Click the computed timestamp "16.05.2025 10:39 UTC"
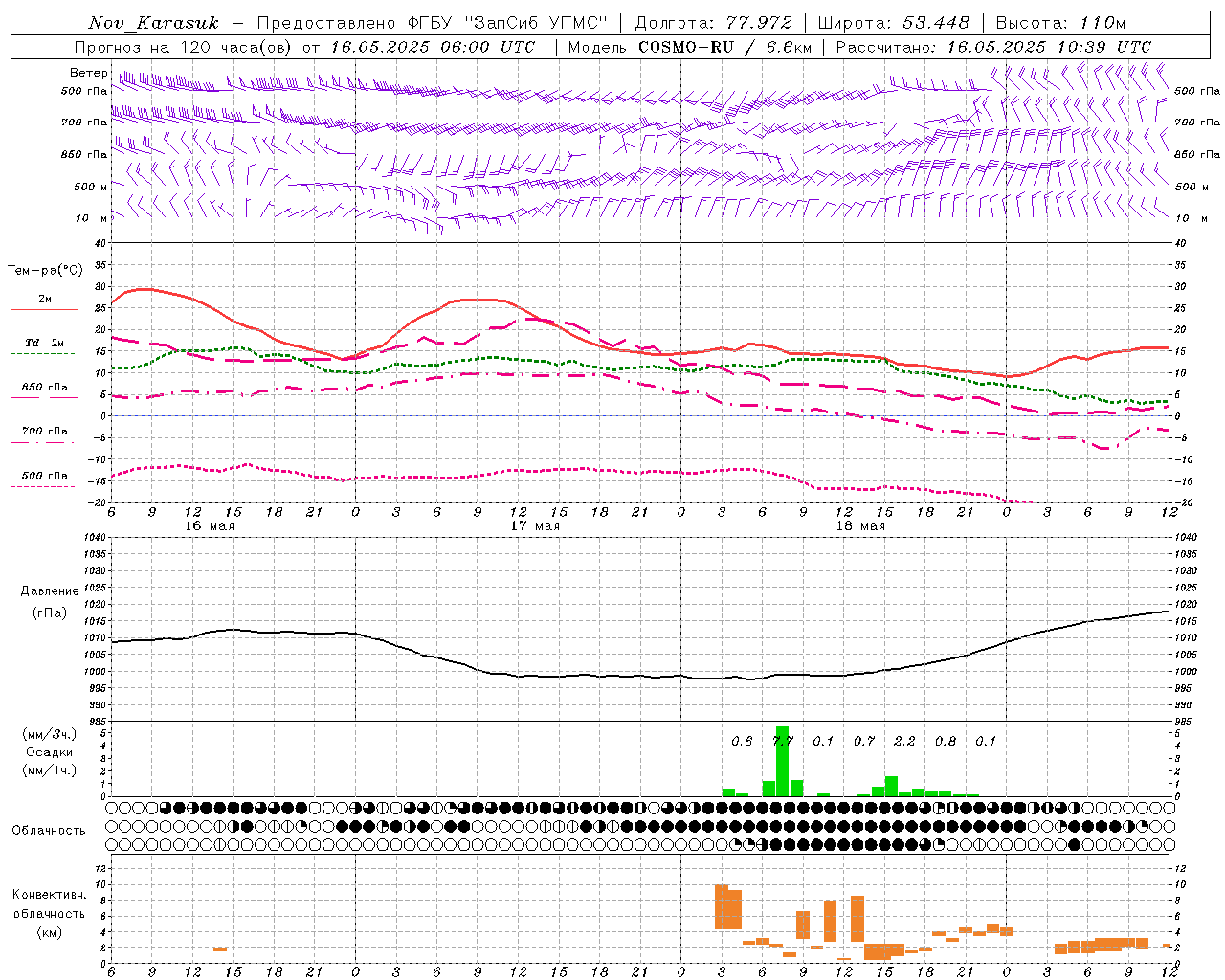This screenshot has height=980, width=1225. point(1049,47)
